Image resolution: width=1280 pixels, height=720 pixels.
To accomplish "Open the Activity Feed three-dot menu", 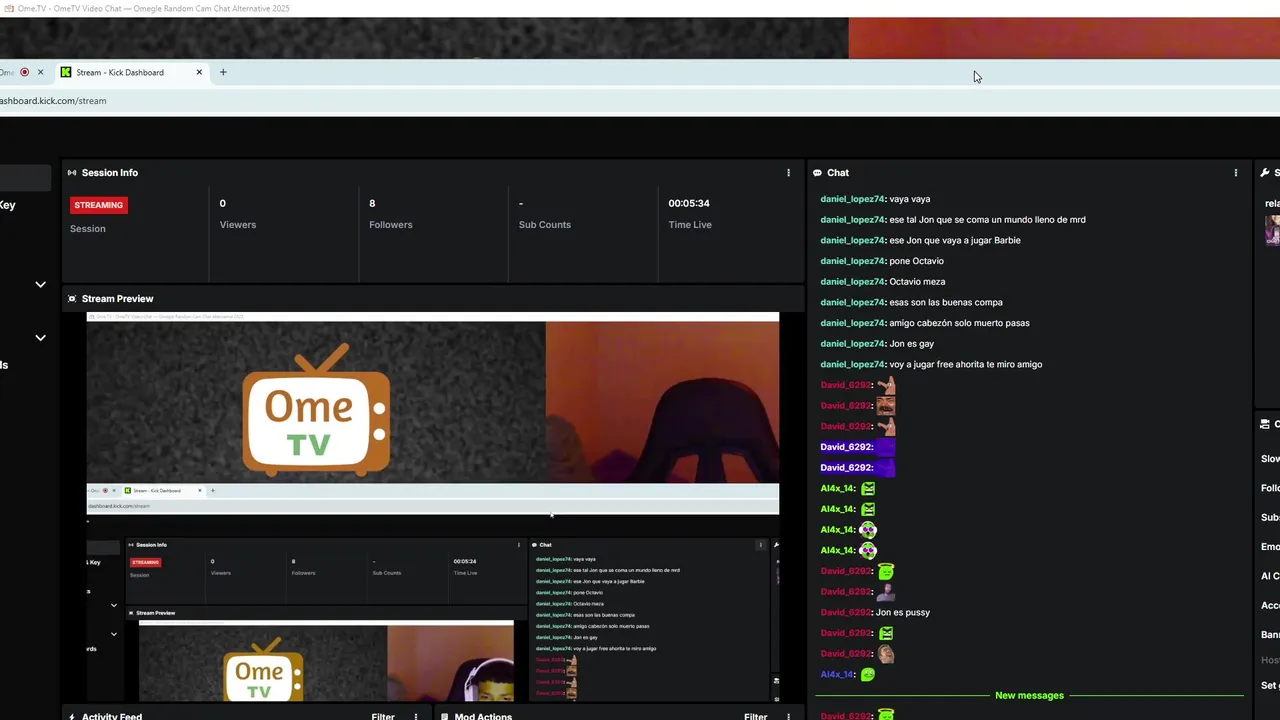I will pyautogui.click(x=416, y=716).
